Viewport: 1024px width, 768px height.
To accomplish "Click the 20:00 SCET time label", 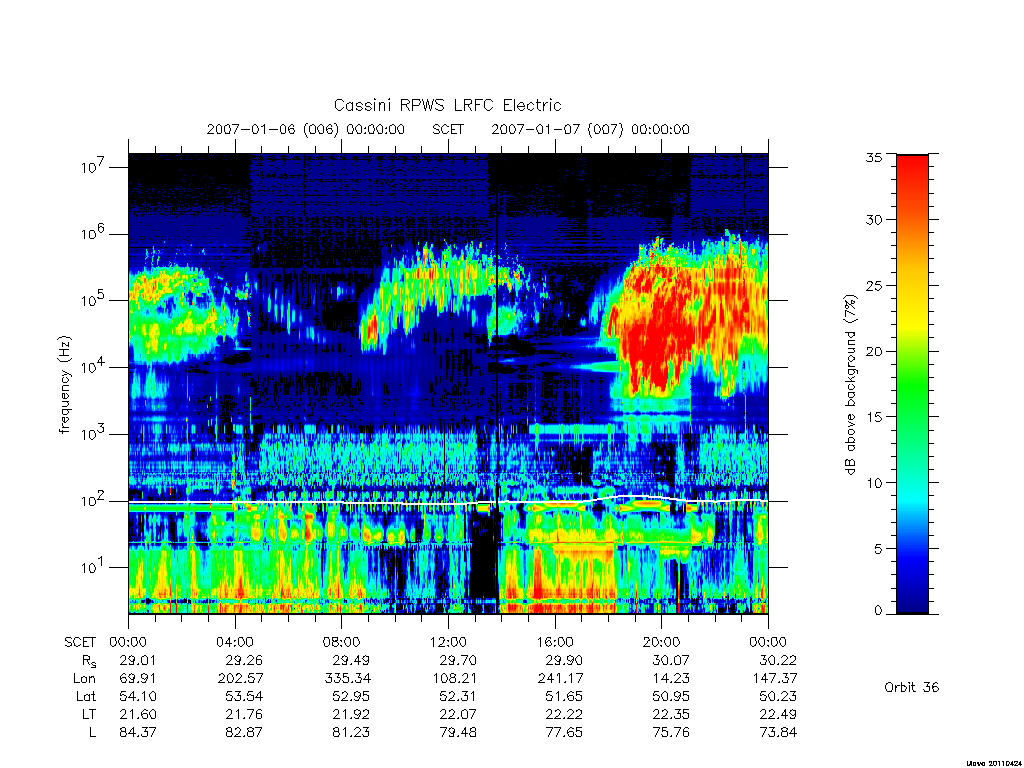I will 662,642.
